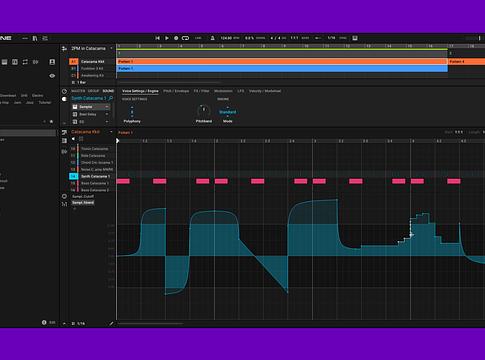
Task: Open the browser icon in header
Action: coord(35,38)
